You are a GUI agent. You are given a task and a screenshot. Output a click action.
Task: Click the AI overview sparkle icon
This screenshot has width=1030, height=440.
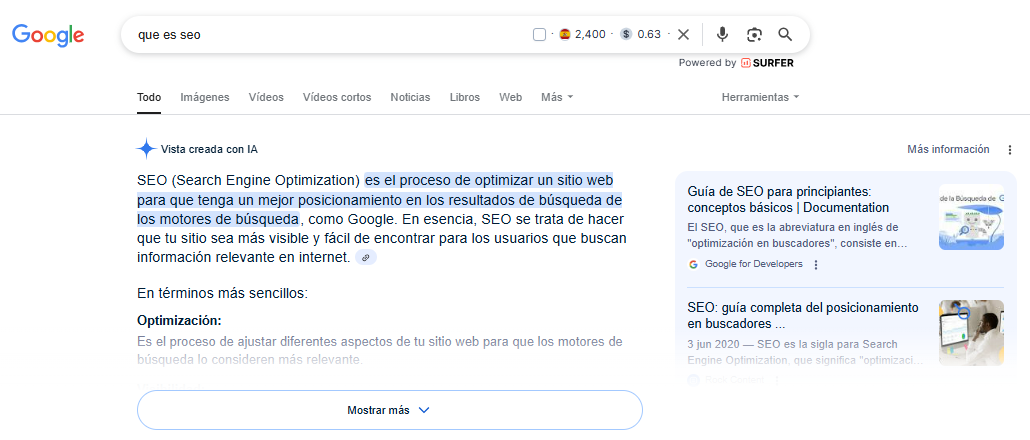[146, 149]
